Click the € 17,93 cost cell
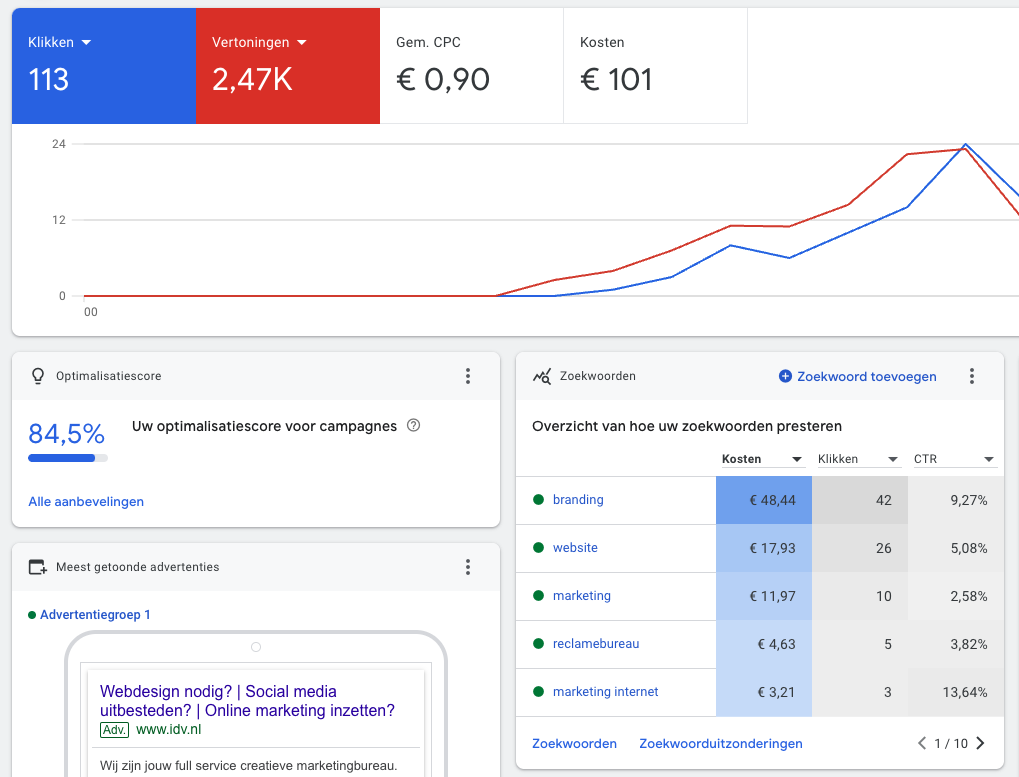This screenshot has height=777, width=1019. click(x=764, y=548)
